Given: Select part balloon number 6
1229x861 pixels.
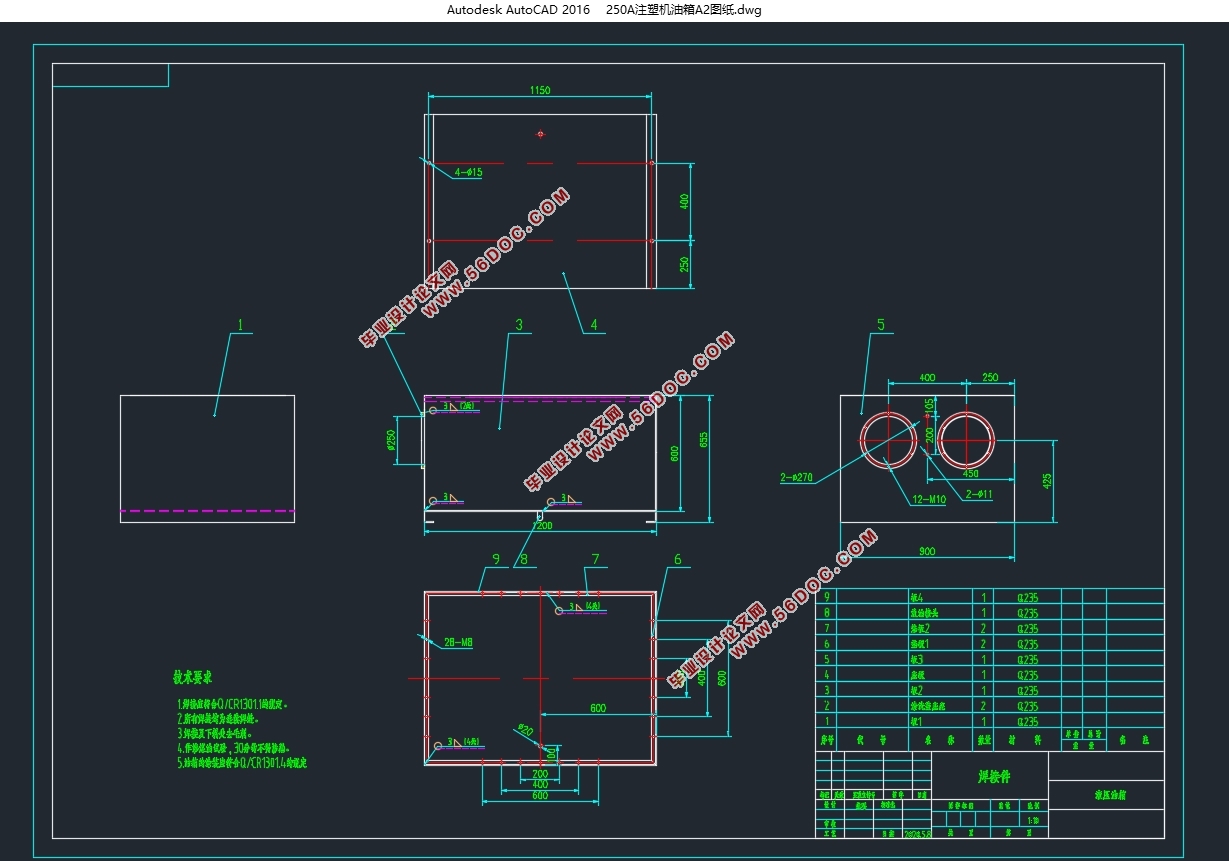Looking at the screenshot, I should [677, 559].
